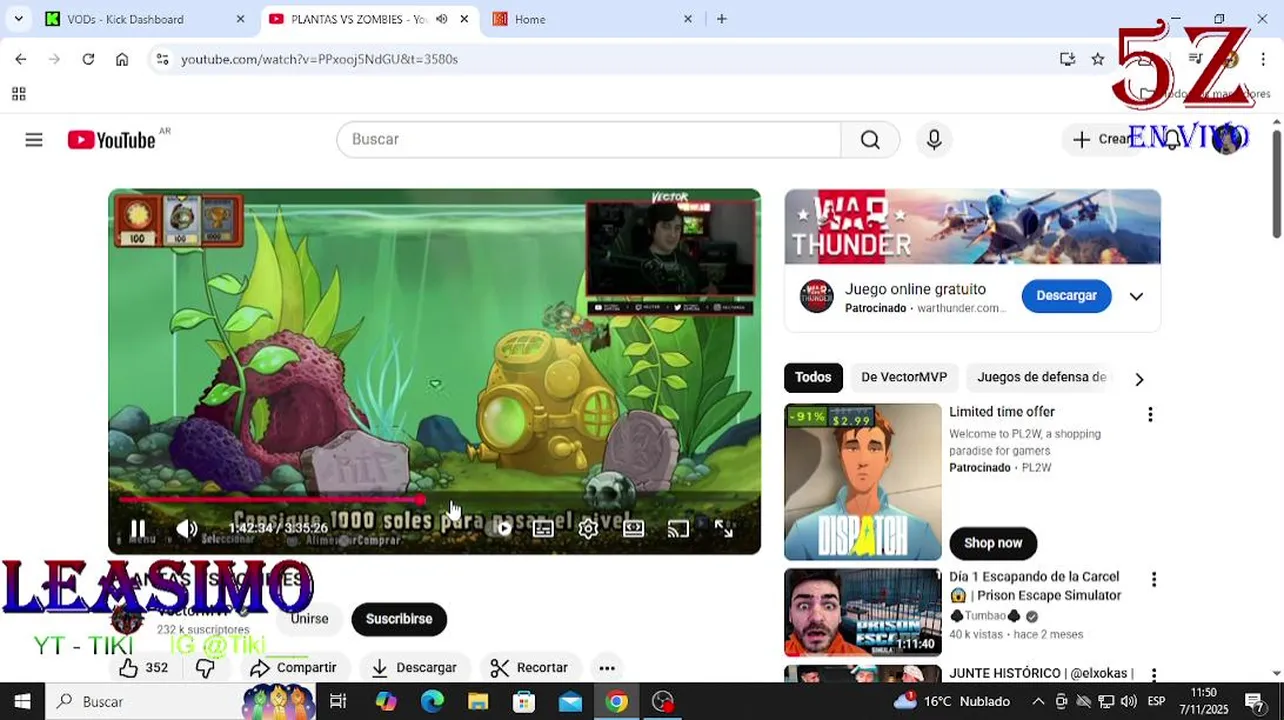Viewport: 1284px width, 720px height.
Task: Bookmark this page with star icon
Action: pyautogui.click(x=1098, y=59)
